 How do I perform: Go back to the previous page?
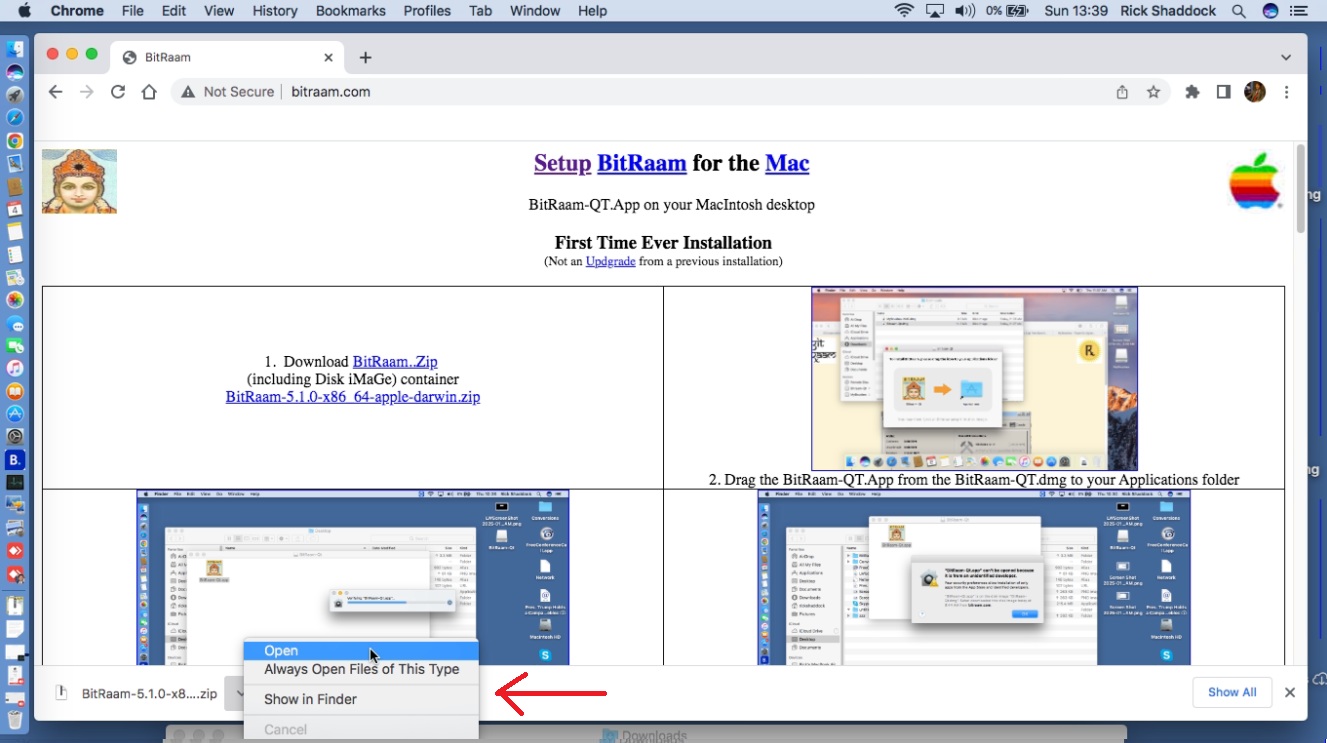pos(56,92)
